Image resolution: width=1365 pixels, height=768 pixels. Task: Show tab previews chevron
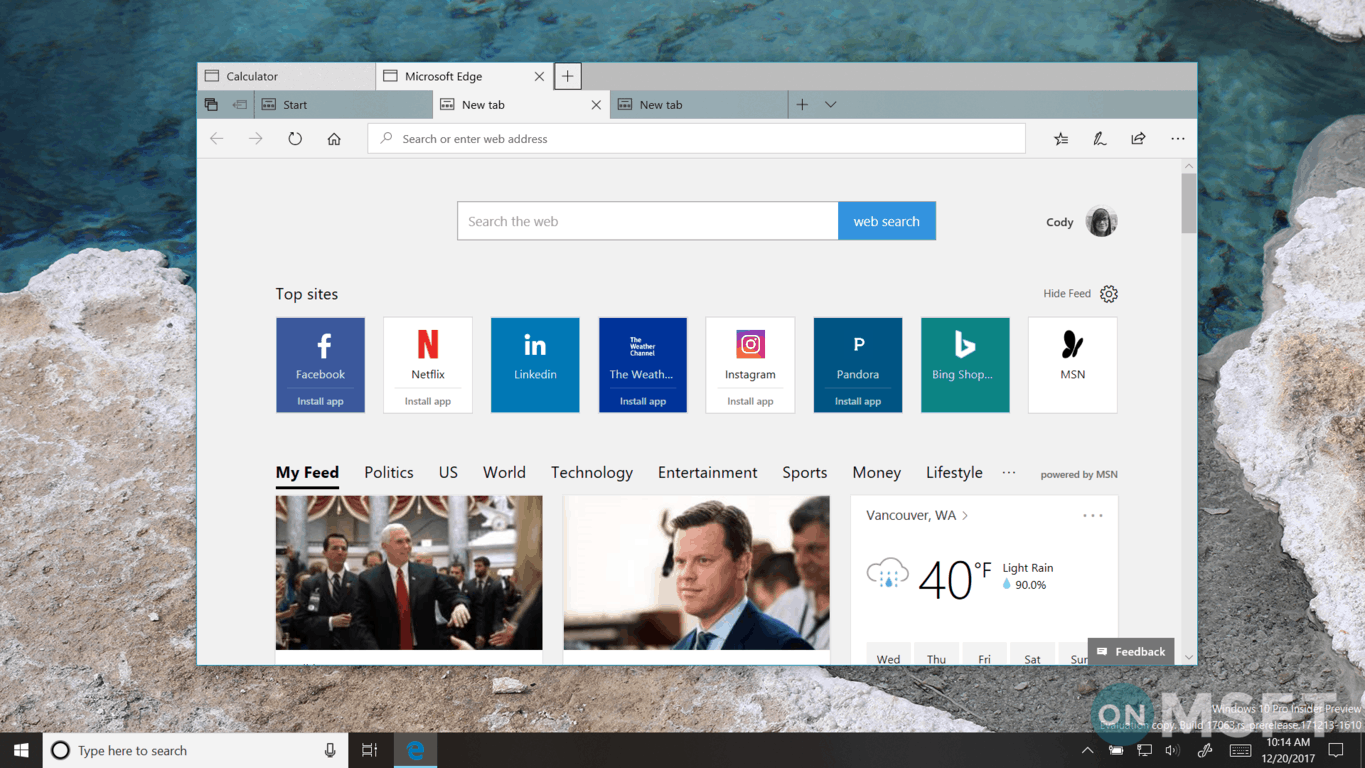tap(830, 104)
